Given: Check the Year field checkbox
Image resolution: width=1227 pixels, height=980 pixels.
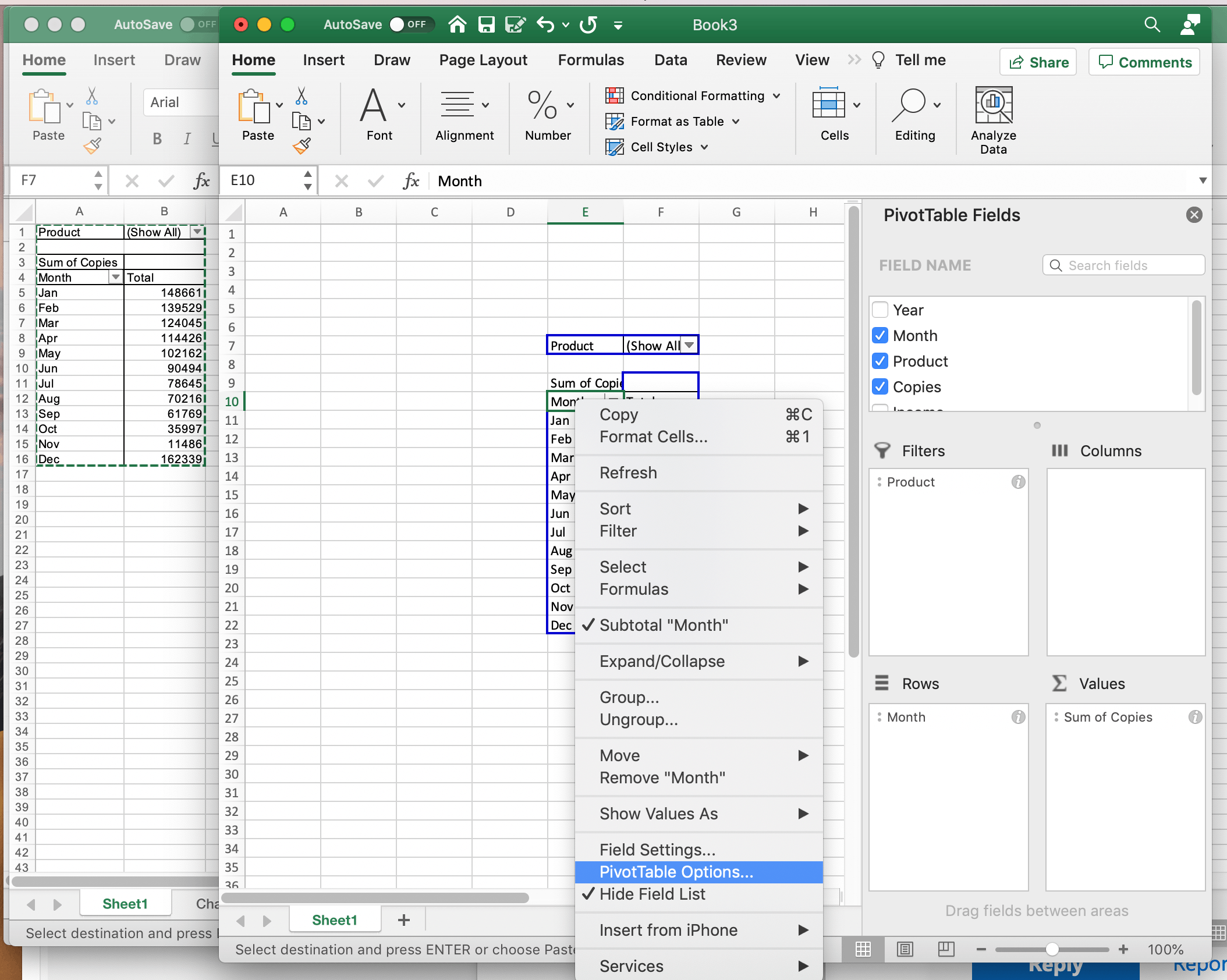Looking at the screenshot, I should (x=880, y=310).
